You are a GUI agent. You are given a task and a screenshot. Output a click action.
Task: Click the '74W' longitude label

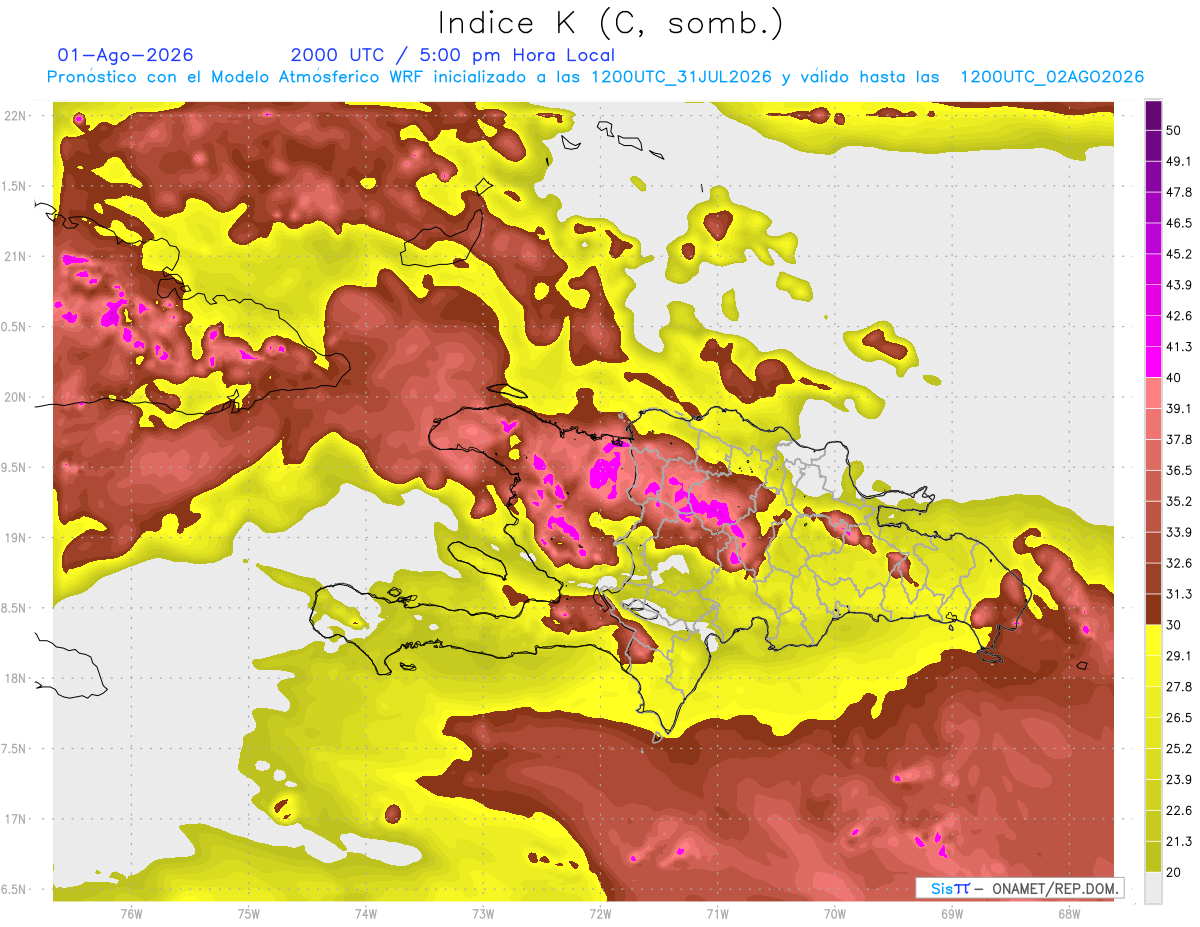pos(366,913)
